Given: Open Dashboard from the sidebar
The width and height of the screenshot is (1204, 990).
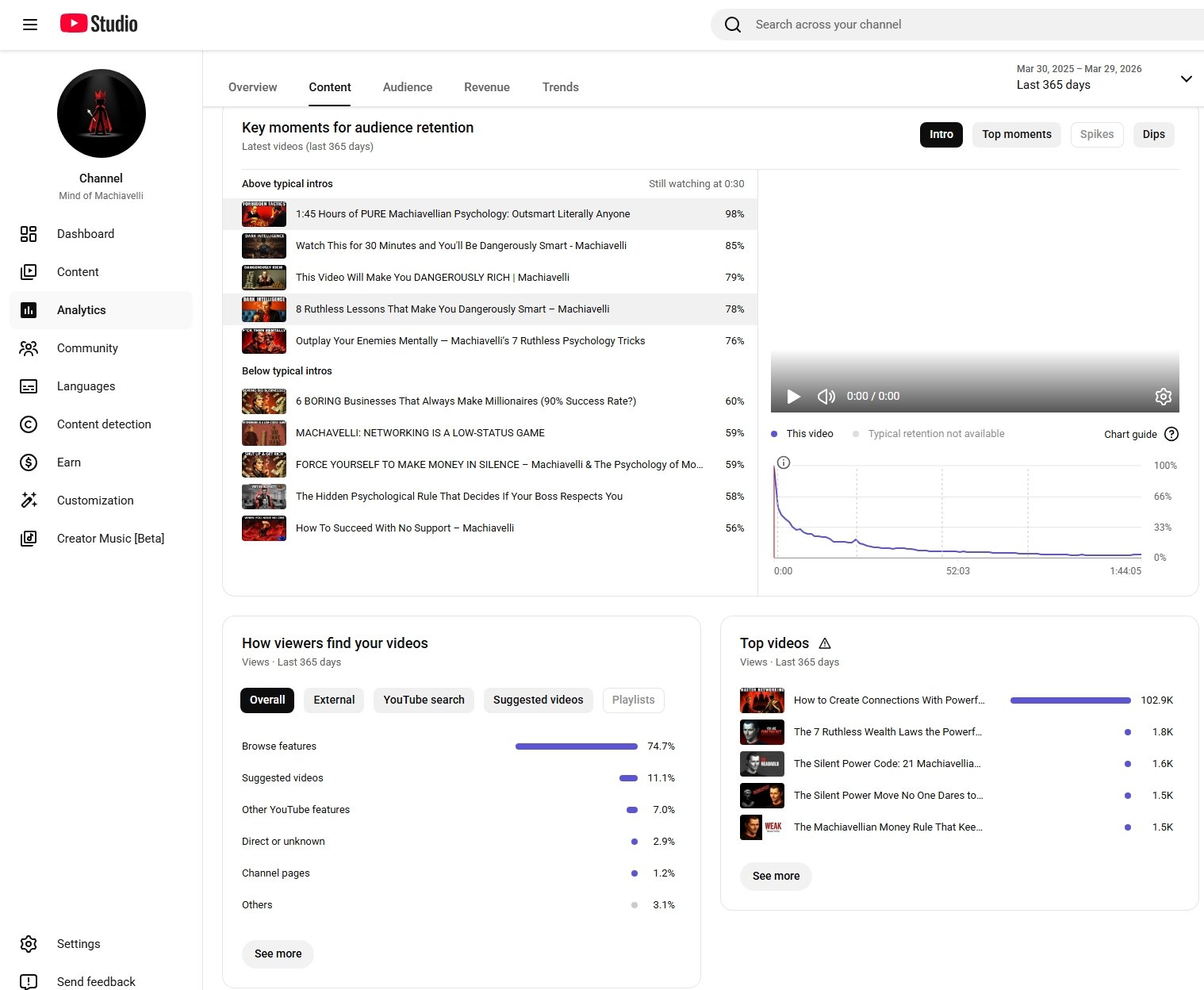Looking at the screenshot, I should (86, 234).
